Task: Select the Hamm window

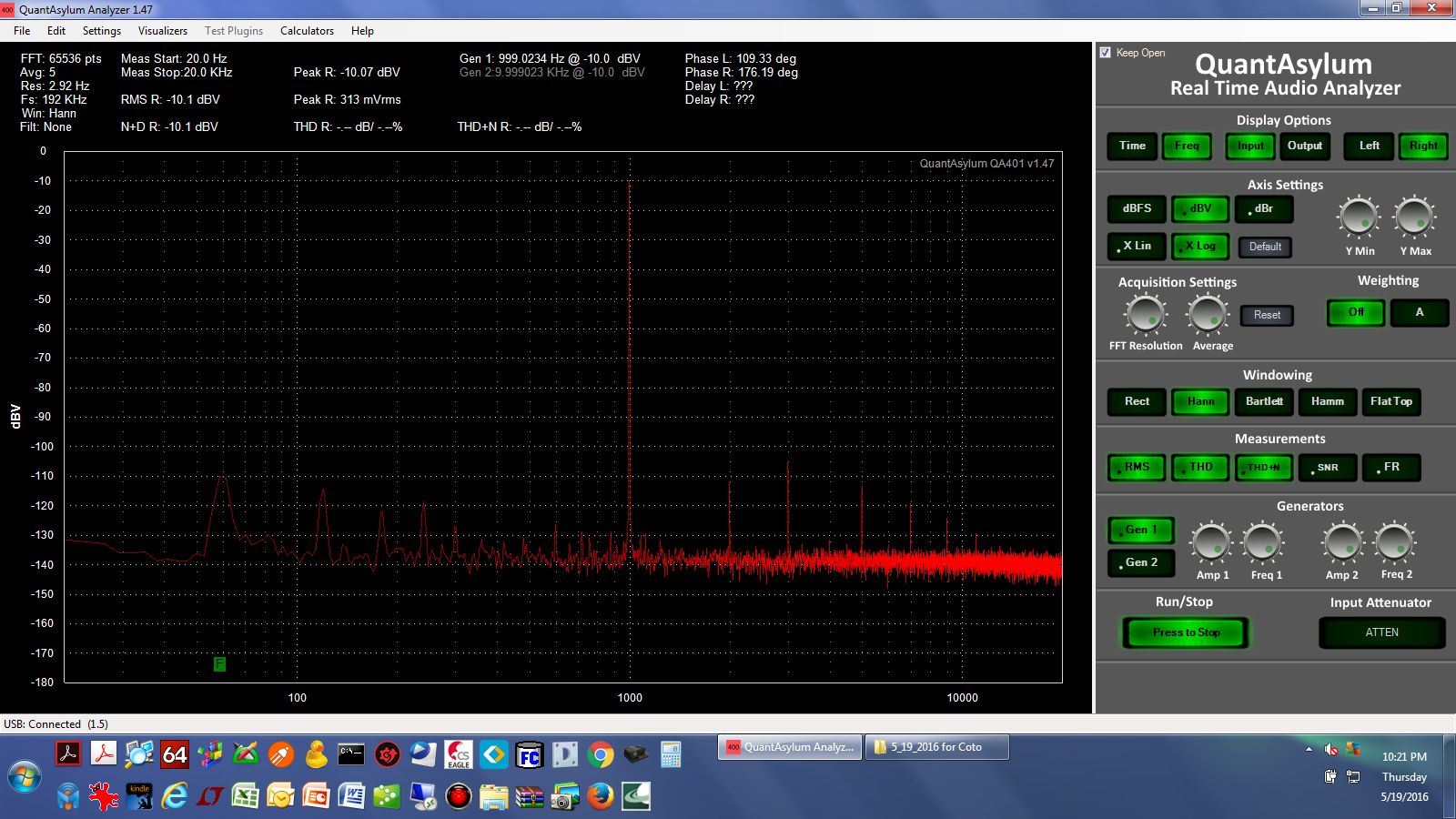Action: [1328, 401]
